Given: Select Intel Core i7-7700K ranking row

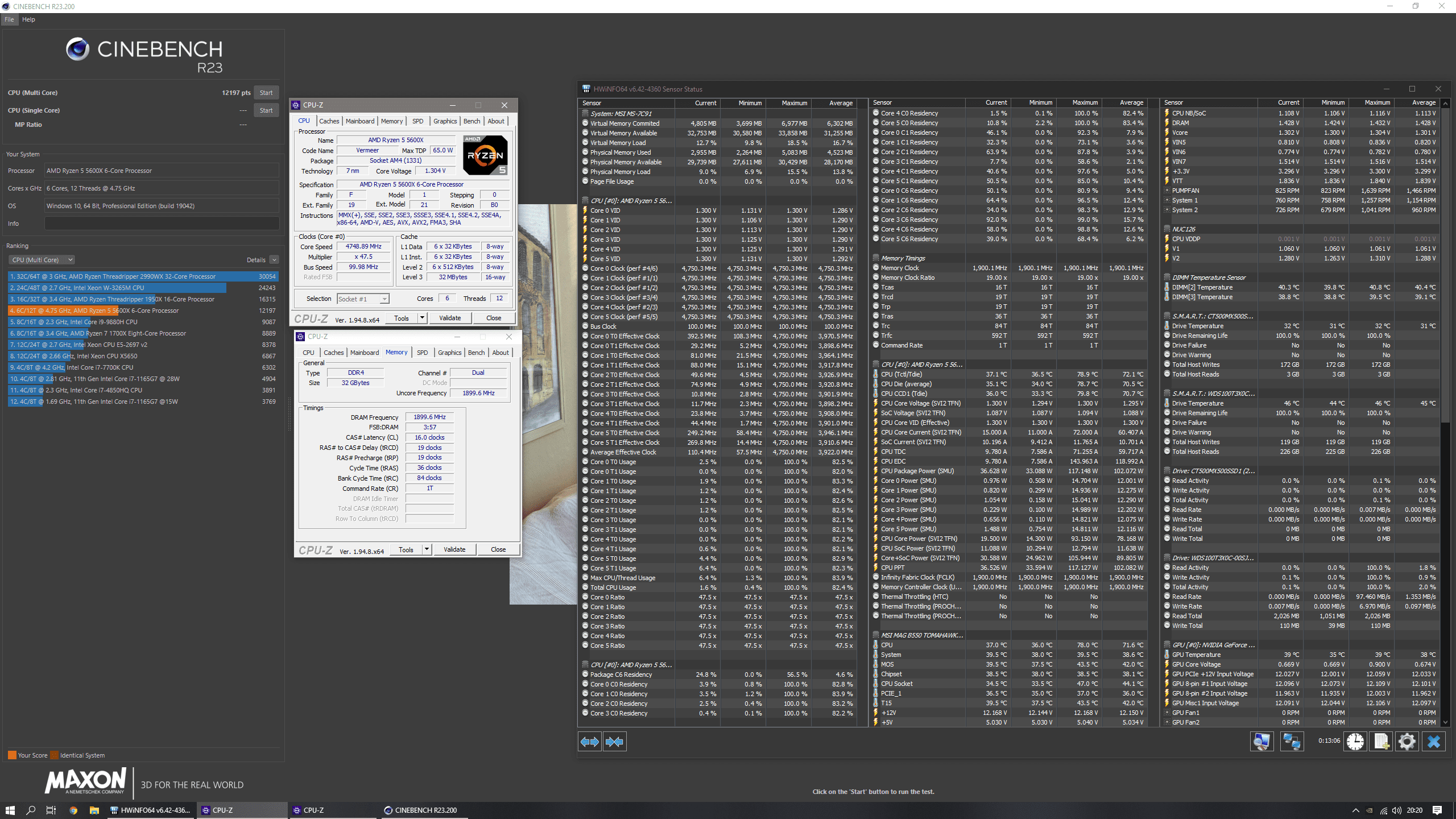Looking at the screenshot, I should pyautogui.click(x=142, y=367).
